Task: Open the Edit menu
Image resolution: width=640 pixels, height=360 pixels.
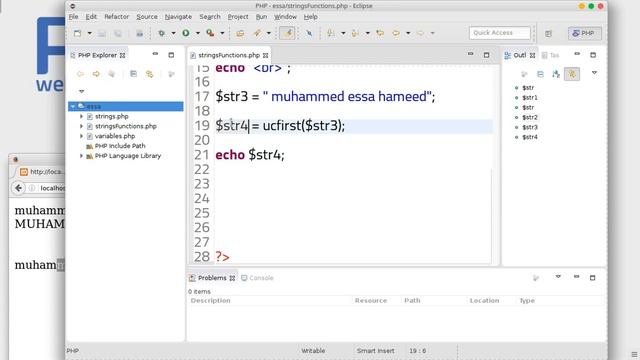Action: 91,17
